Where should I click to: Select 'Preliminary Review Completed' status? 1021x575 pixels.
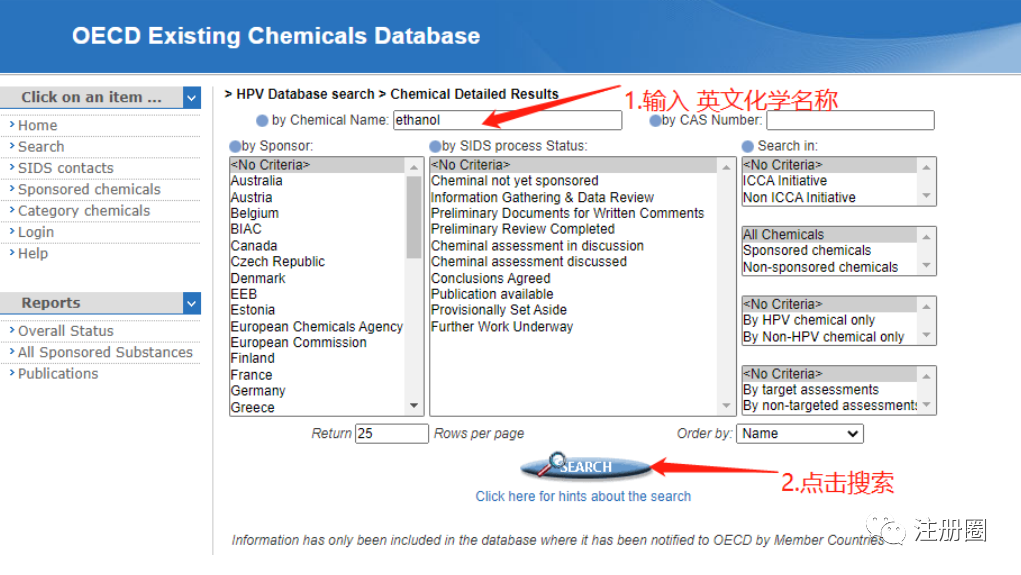pyautogui.click(x=523, y=229)
